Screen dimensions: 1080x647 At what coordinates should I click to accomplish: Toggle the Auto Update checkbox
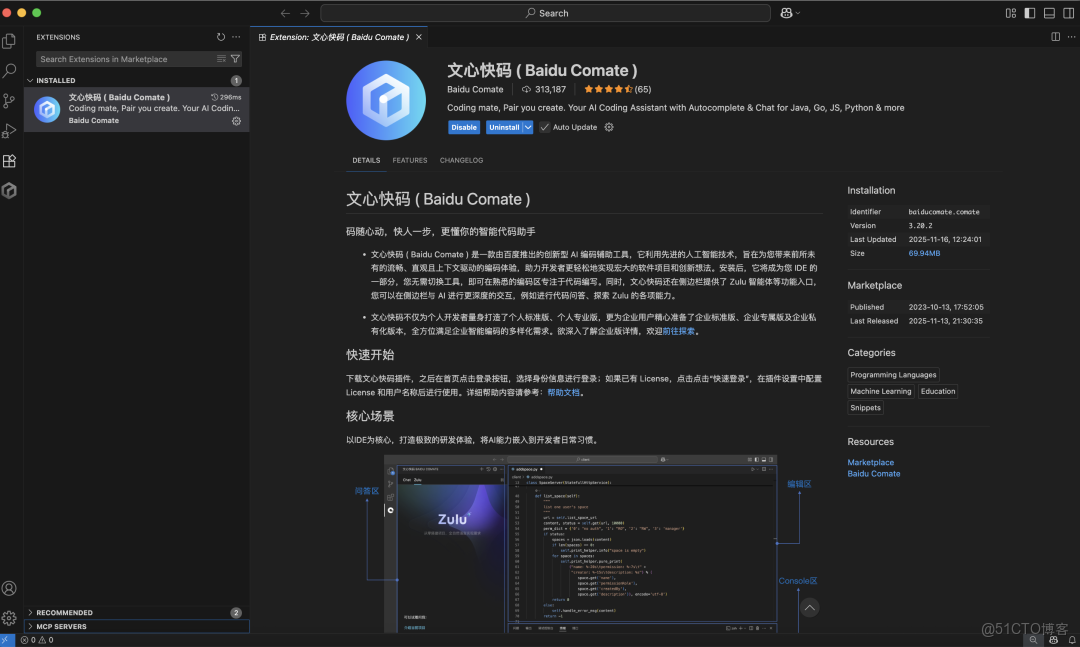point(544,127)
